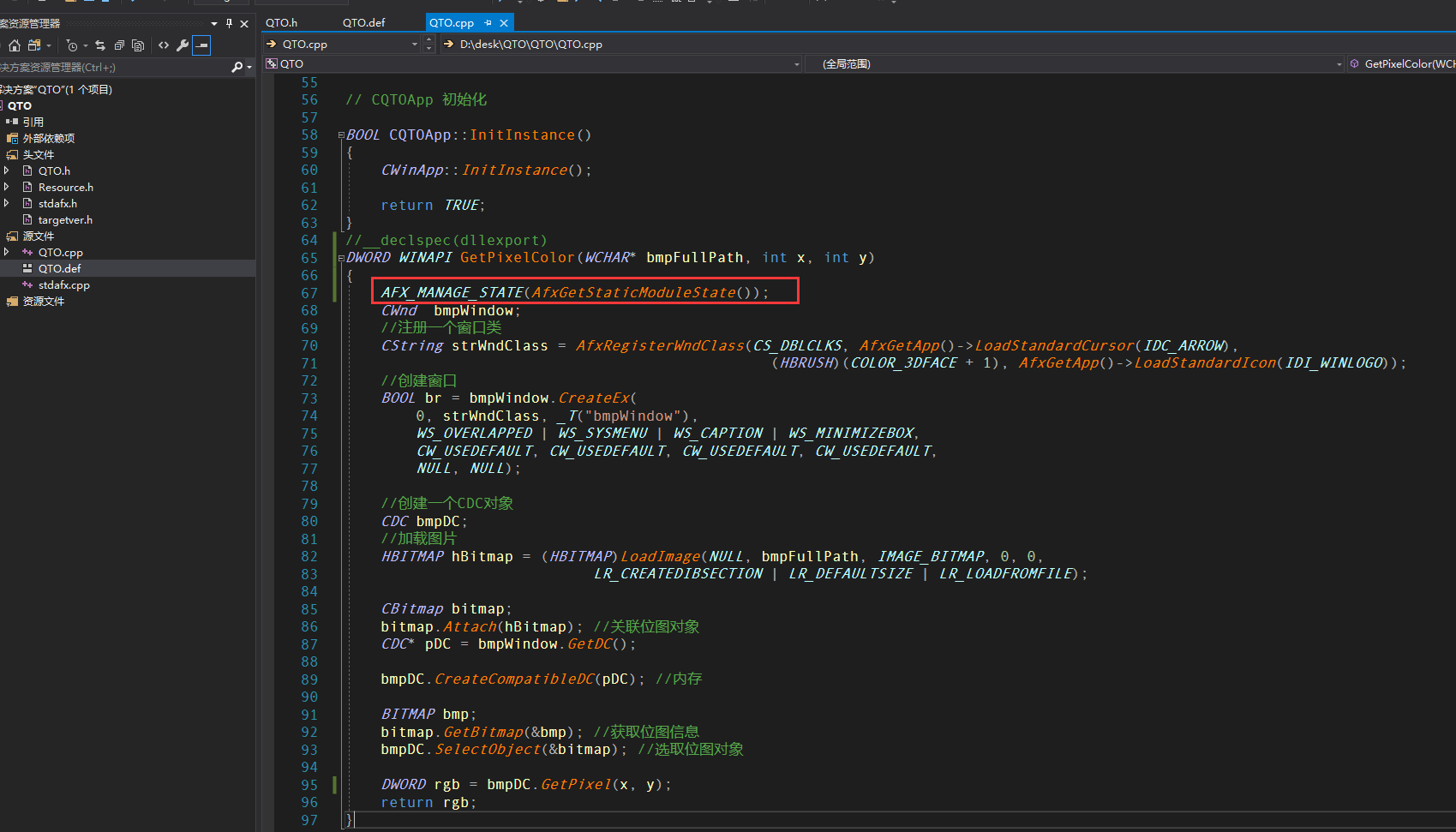The width and height of the screenshot is (1456, 832).
Task: Expand the QTO.cpp tree node arrow
Action: pyautogui.click(x=7, y=252)
